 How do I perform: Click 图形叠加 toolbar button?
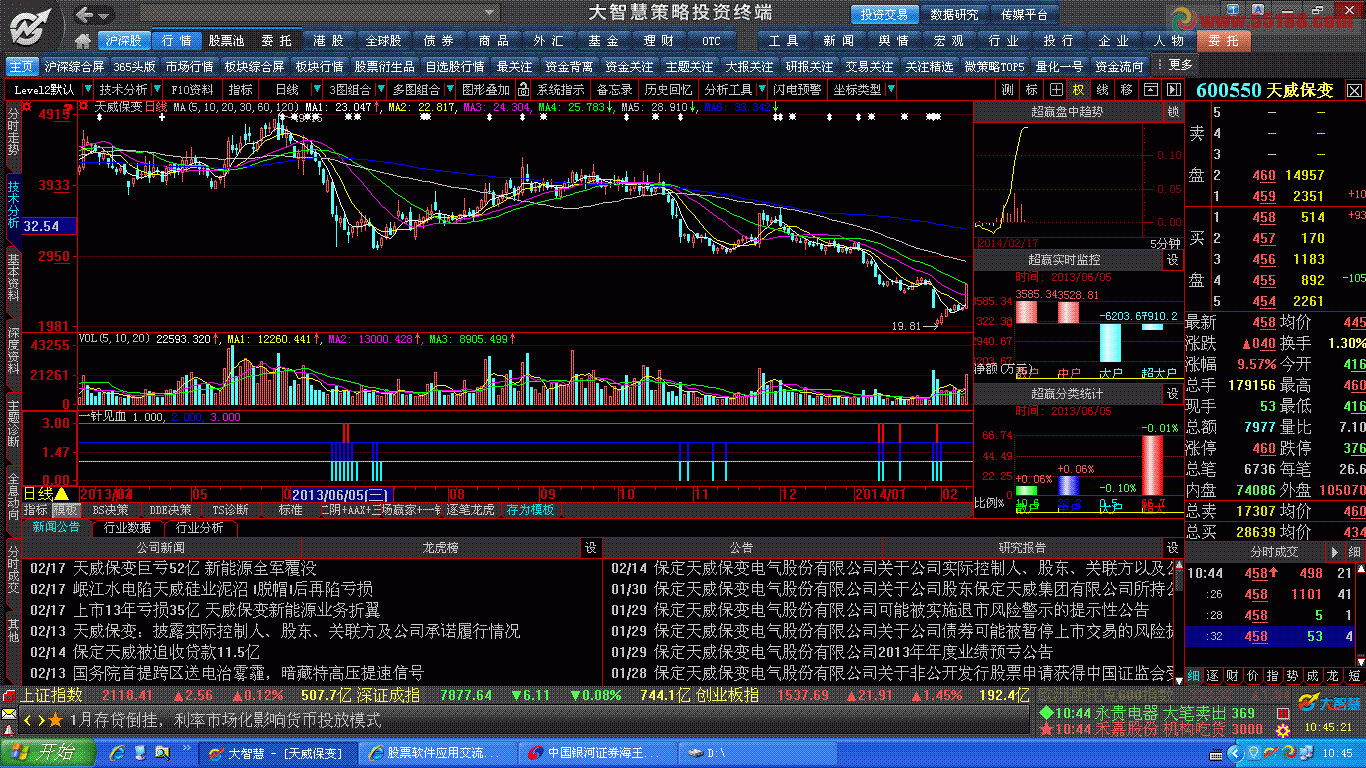(485, 89)
